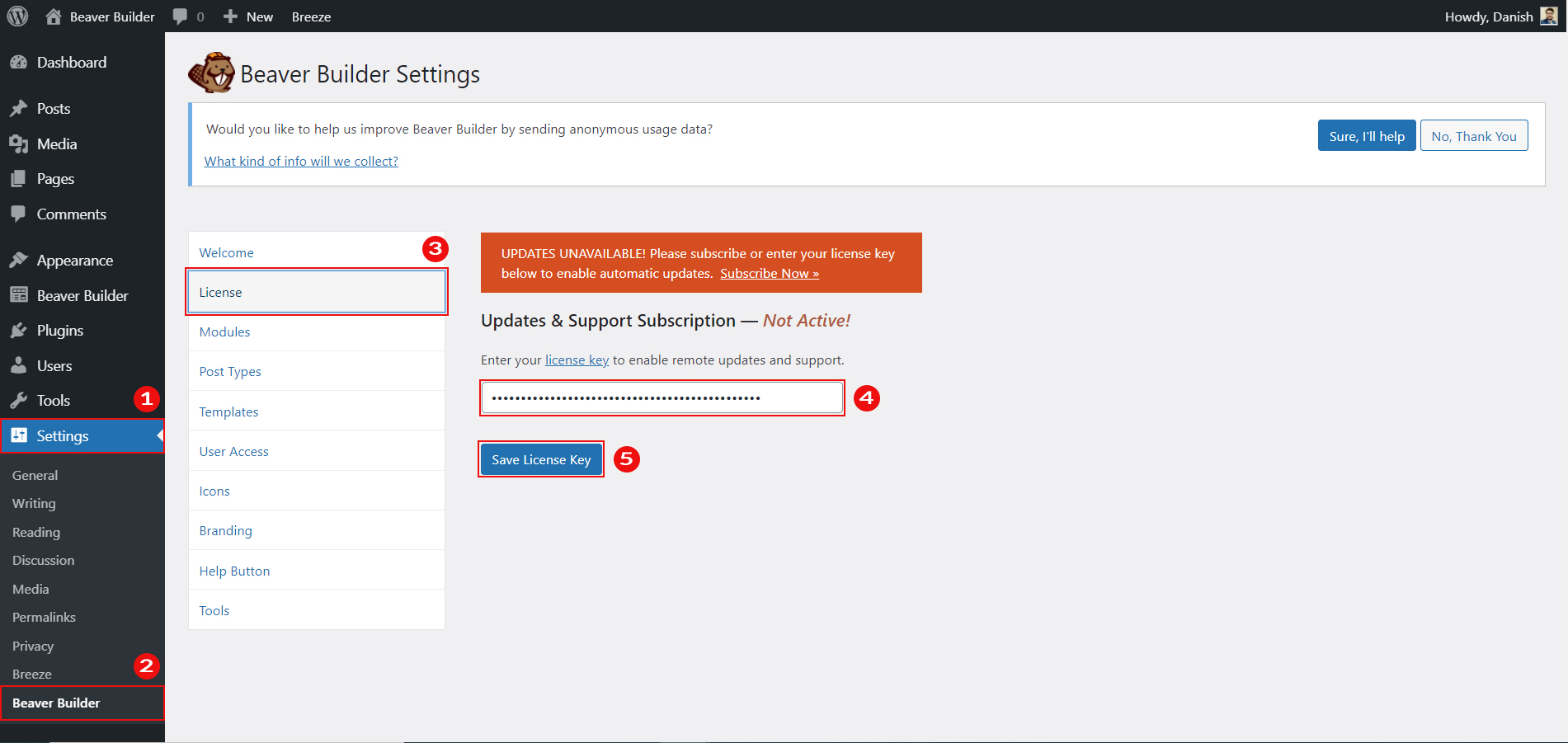Open the Modules settings tab
Viewport: 1568px width, 743px height.
click(x=224, y=332)
